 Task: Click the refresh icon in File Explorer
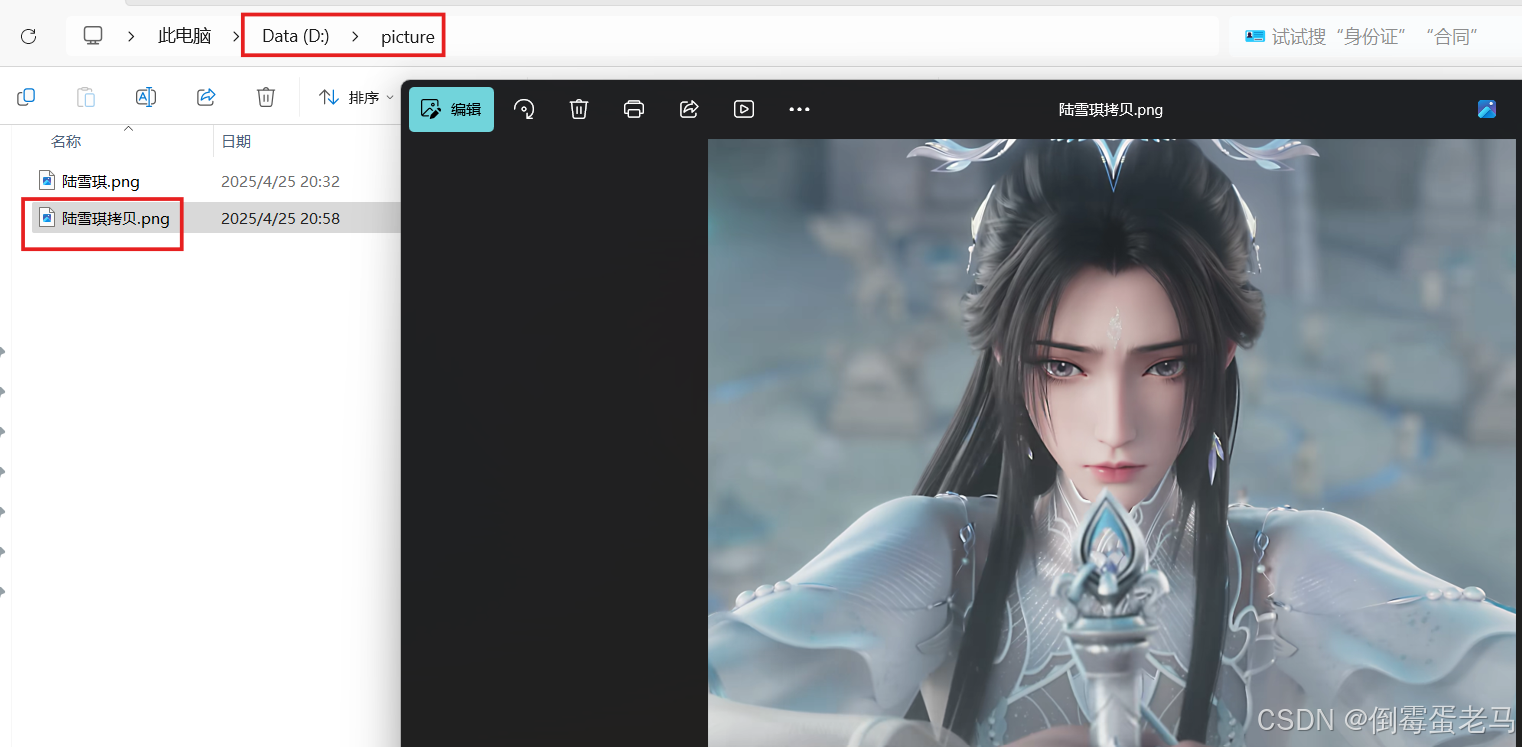(x=28, y=36)
